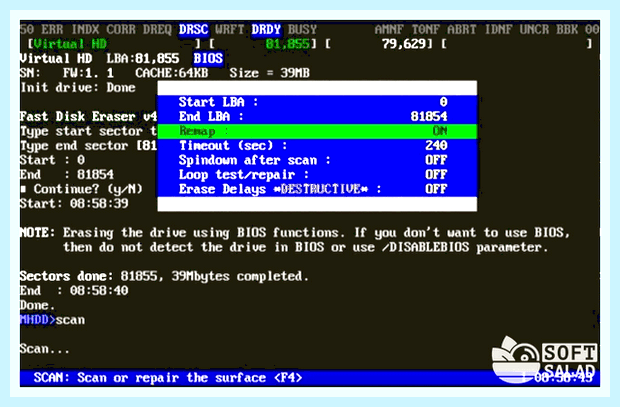Click the CACHE:64KB text

coord(172,73)
